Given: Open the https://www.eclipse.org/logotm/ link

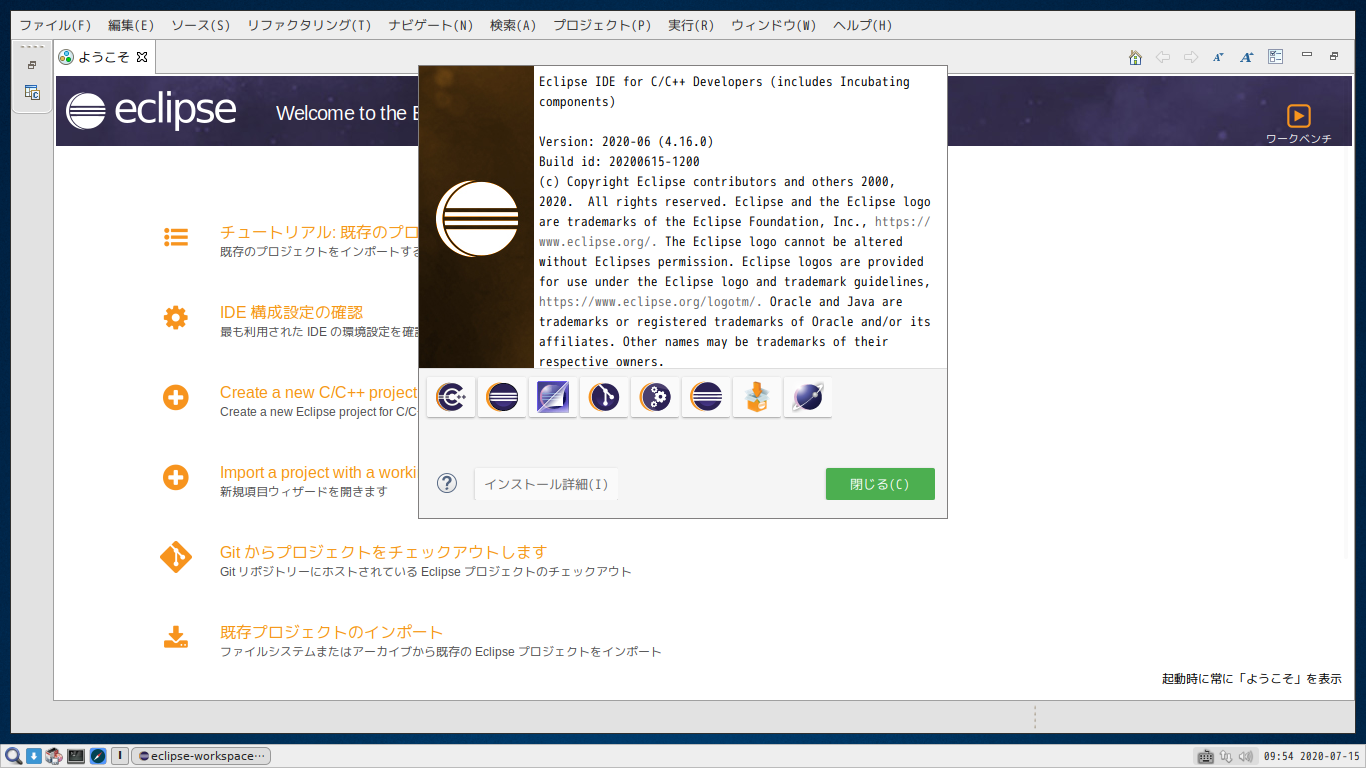Looking at the screenshot, I should [650, 302].
